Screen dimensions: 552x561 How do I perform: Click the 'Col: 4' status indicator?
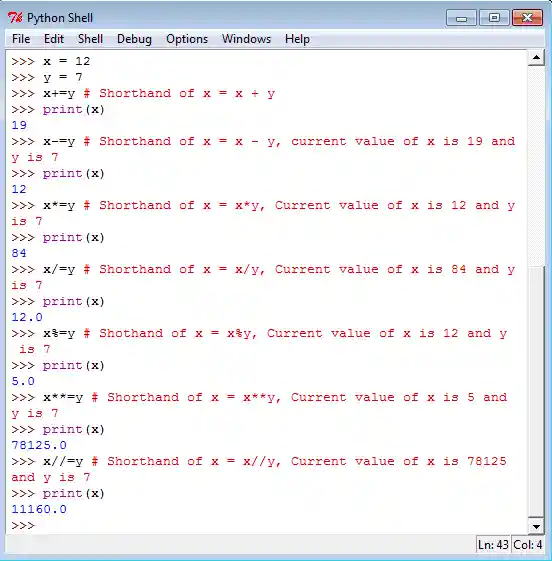528,545
